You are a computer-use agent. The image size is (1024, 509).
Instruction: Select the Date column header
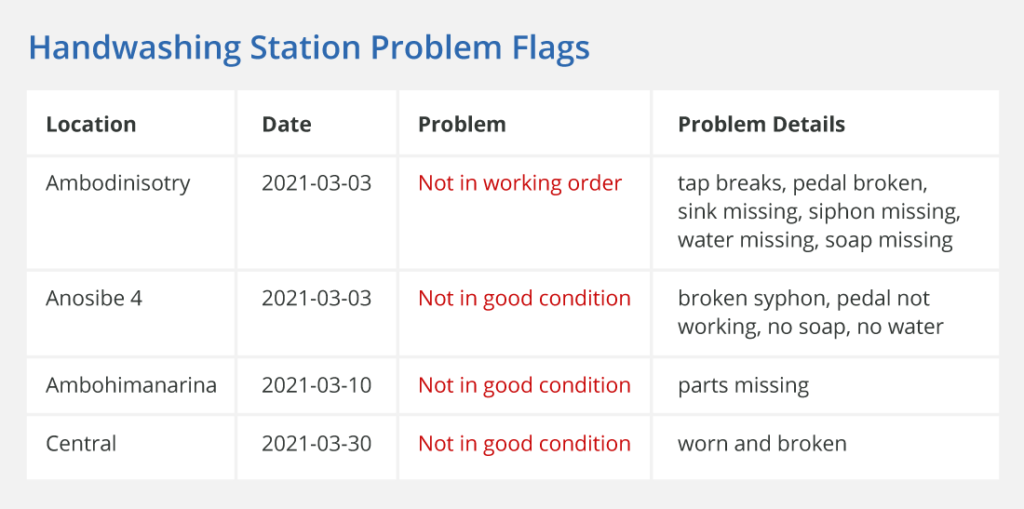coord(287,124)
